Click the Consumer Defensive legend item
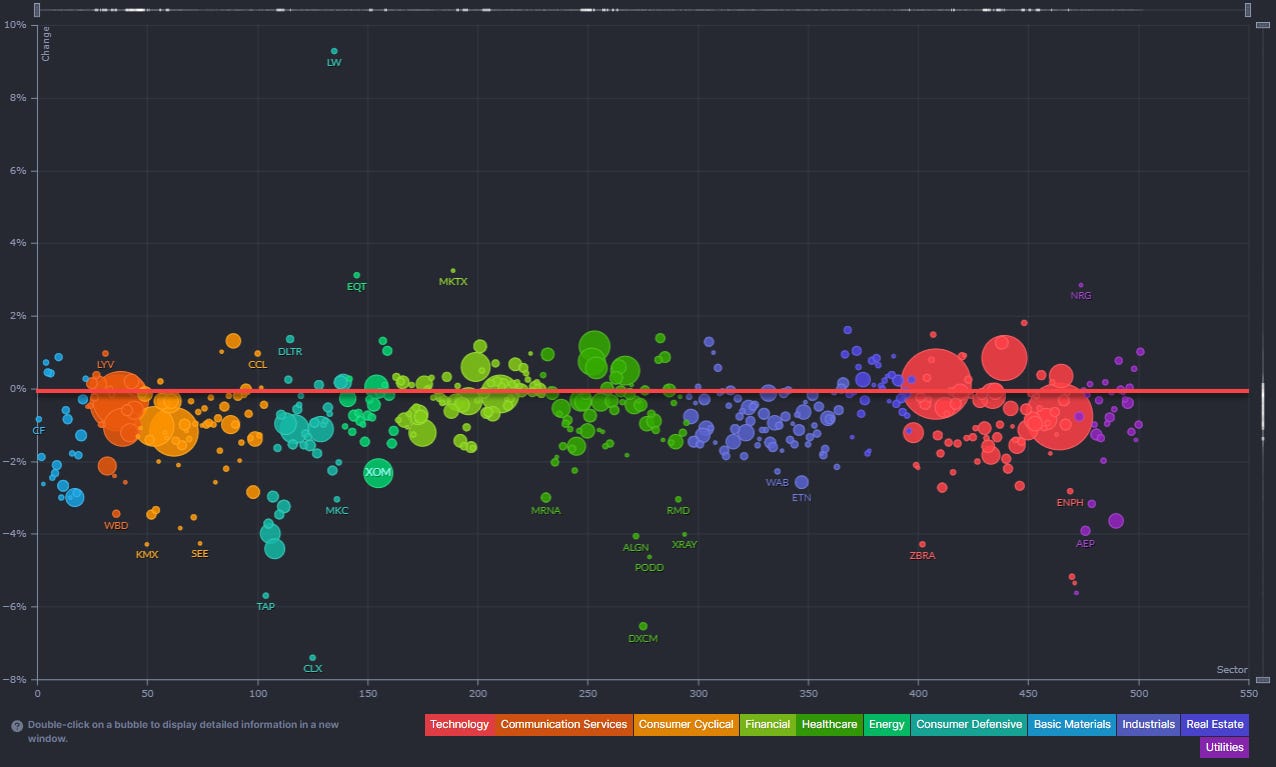The image size is (1276, 767). (969, 724)
